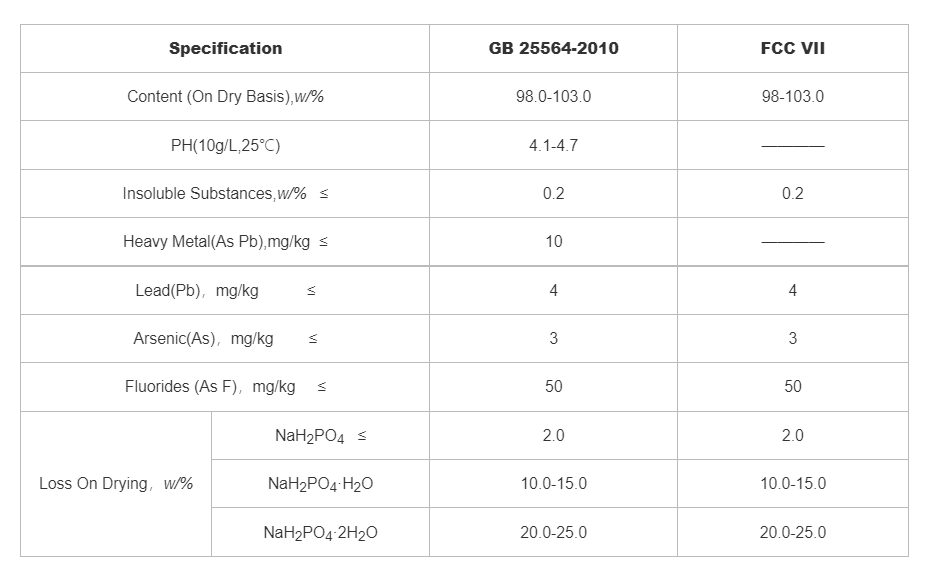Click the 10.0-15.0 value under FCC VII

point(792,483)
